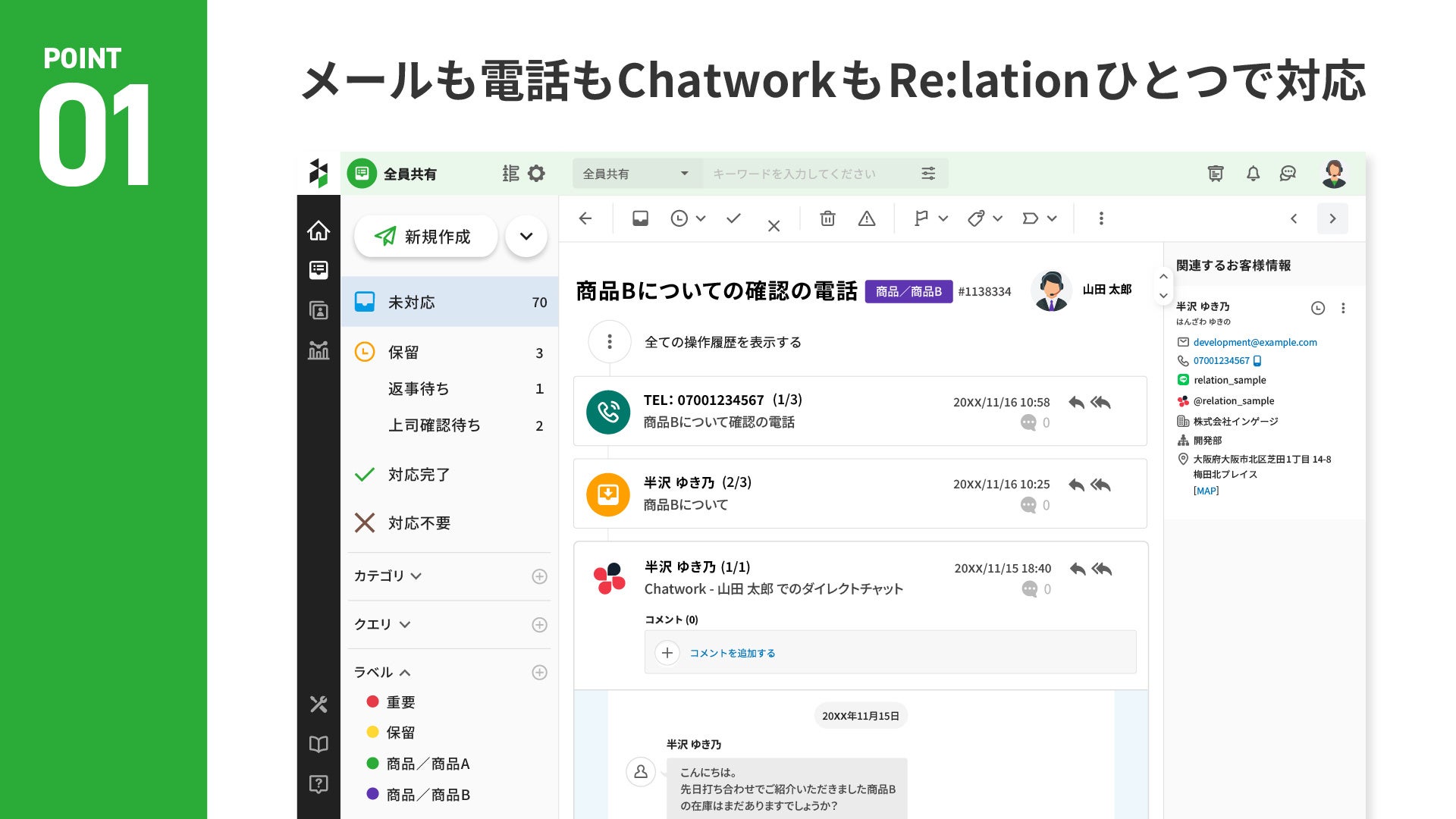Image resolution: width=1456 pixels, height=819 pixels.
Task: Open the home icon in left sidebar
Action: [318, 231]
